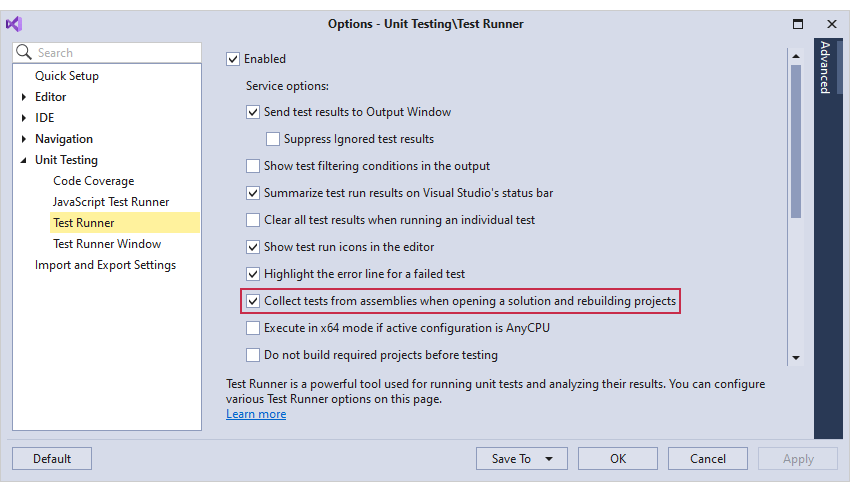The image size is (850, 492).
Task: Collapse the Unit Testing tree node
Action: (x=24, y=160)
